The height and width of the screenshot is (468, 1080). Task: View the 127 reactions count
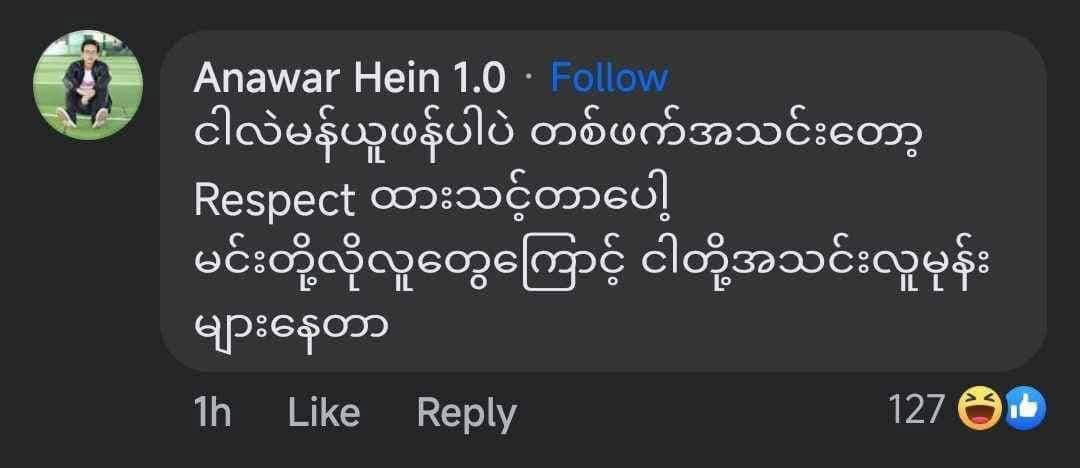(x=915, y=409)
